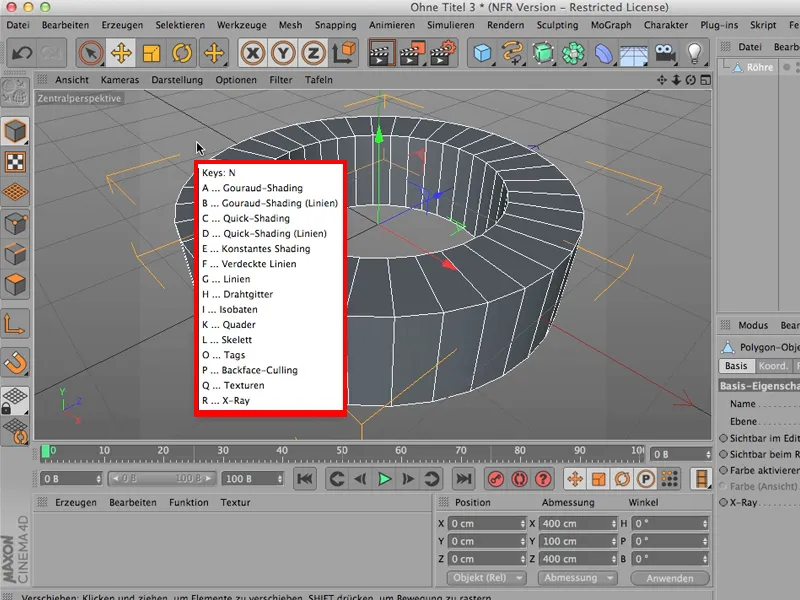Toggle parameter (P) keyframe recording
800x600 pixels.
point(646,479)
